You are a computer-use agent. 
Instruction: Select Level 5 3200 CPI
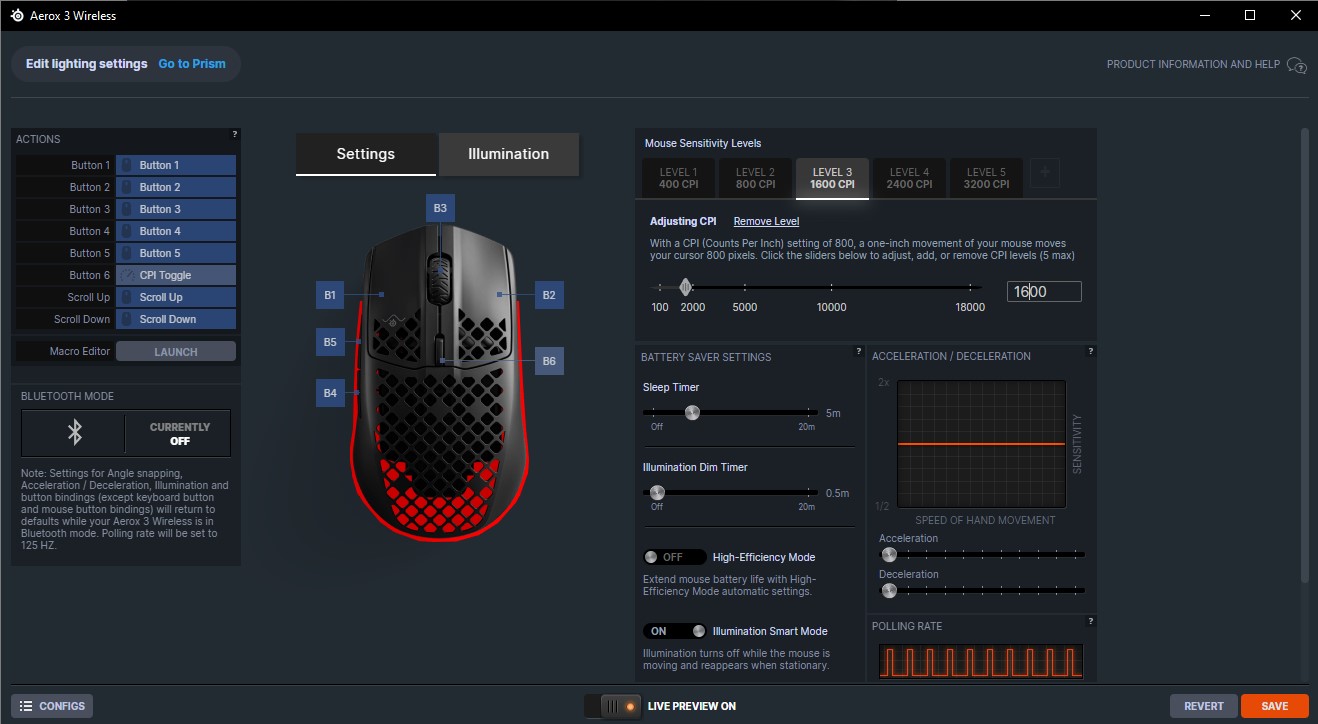click(x=986, y=178)
